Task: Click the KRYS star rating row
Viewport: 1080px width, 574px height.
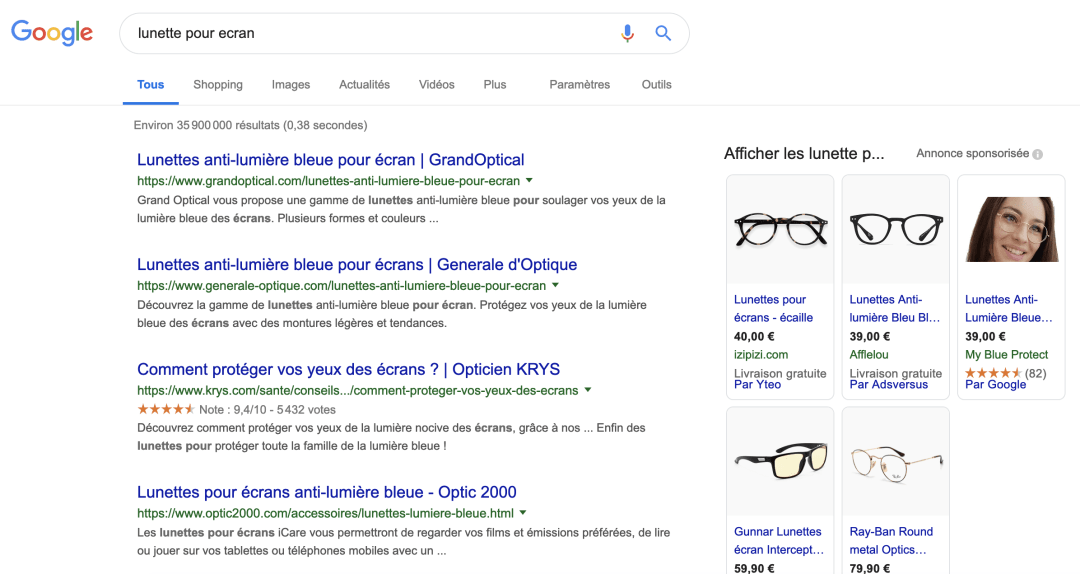Action: coord(236,409)
